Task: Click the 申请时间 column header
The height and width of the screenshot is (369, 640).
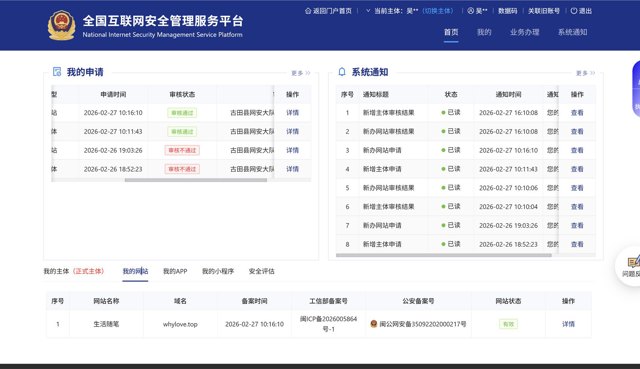Action: tap(113, 94)
